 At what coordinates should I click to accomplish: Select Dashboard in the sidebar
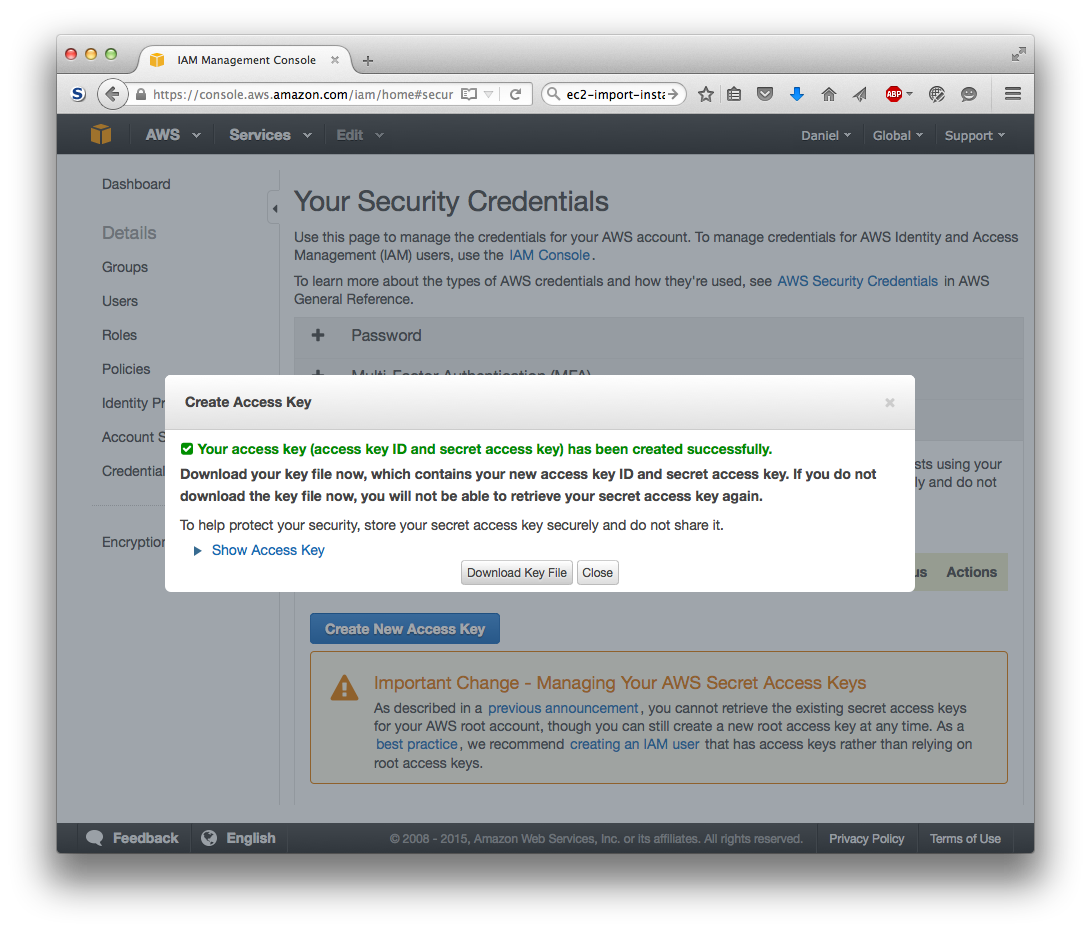pos(136,184)
